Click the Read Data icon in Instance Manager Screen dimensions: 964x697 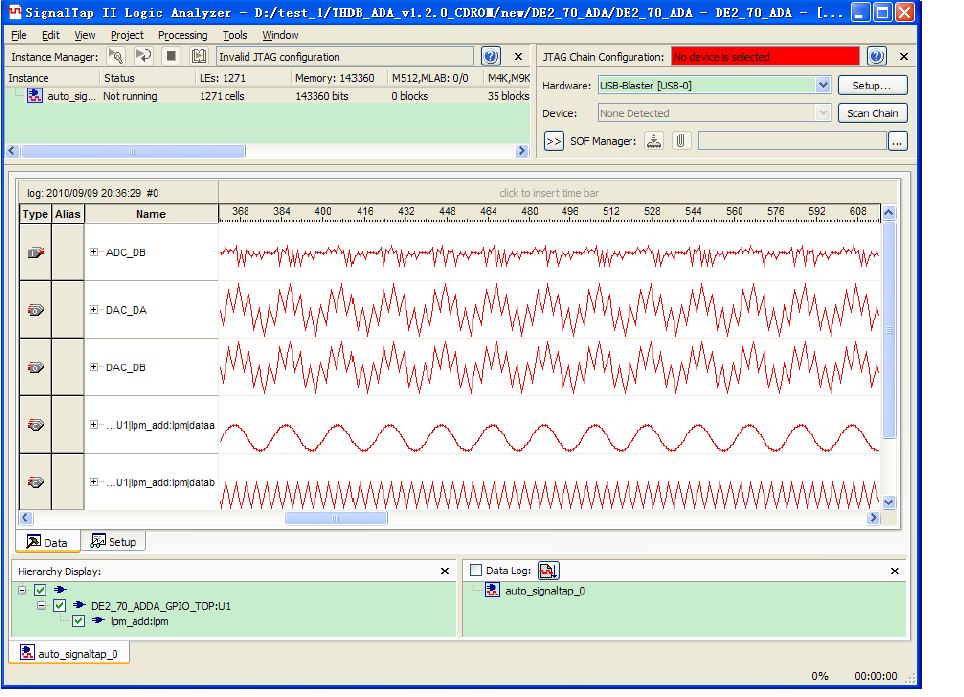[x=198, y=57]
